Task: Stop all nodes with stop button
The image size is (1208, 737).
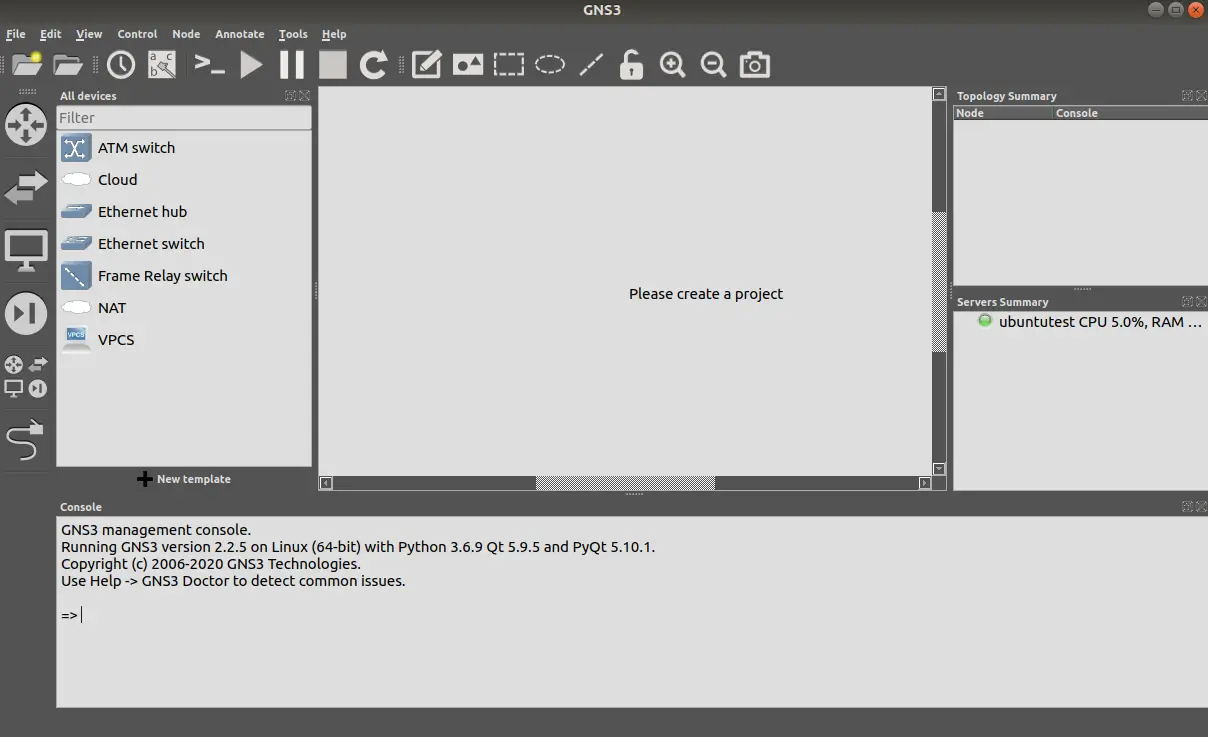Action: (333, 65)
